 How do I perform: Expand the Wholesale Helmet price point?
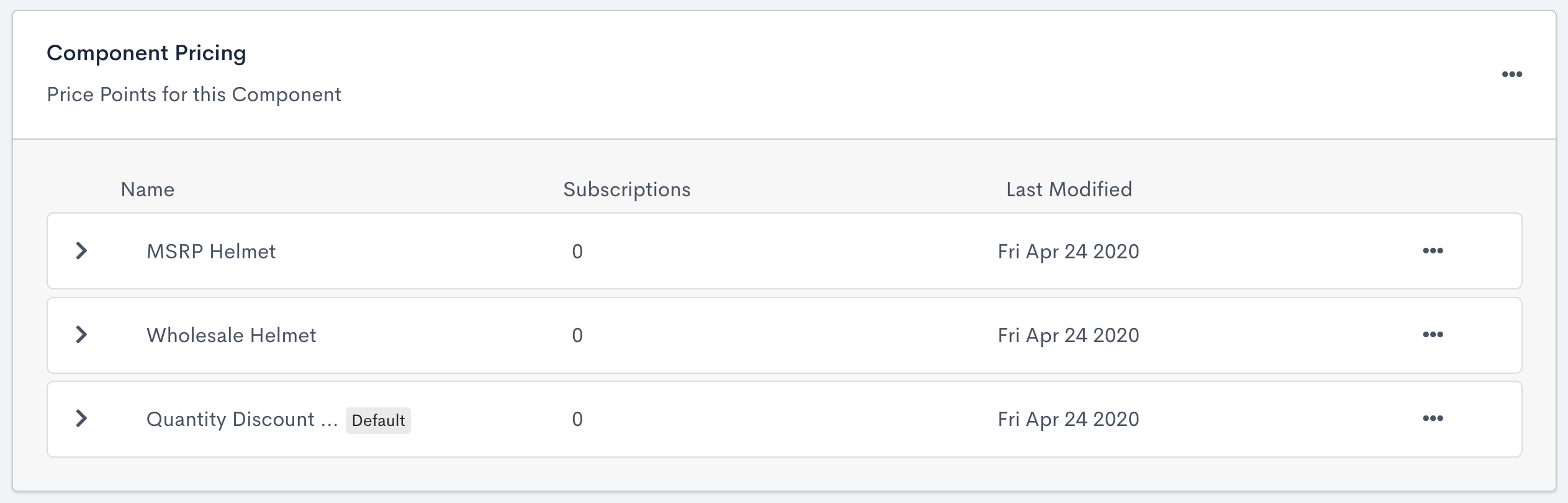tap(81, 335)
